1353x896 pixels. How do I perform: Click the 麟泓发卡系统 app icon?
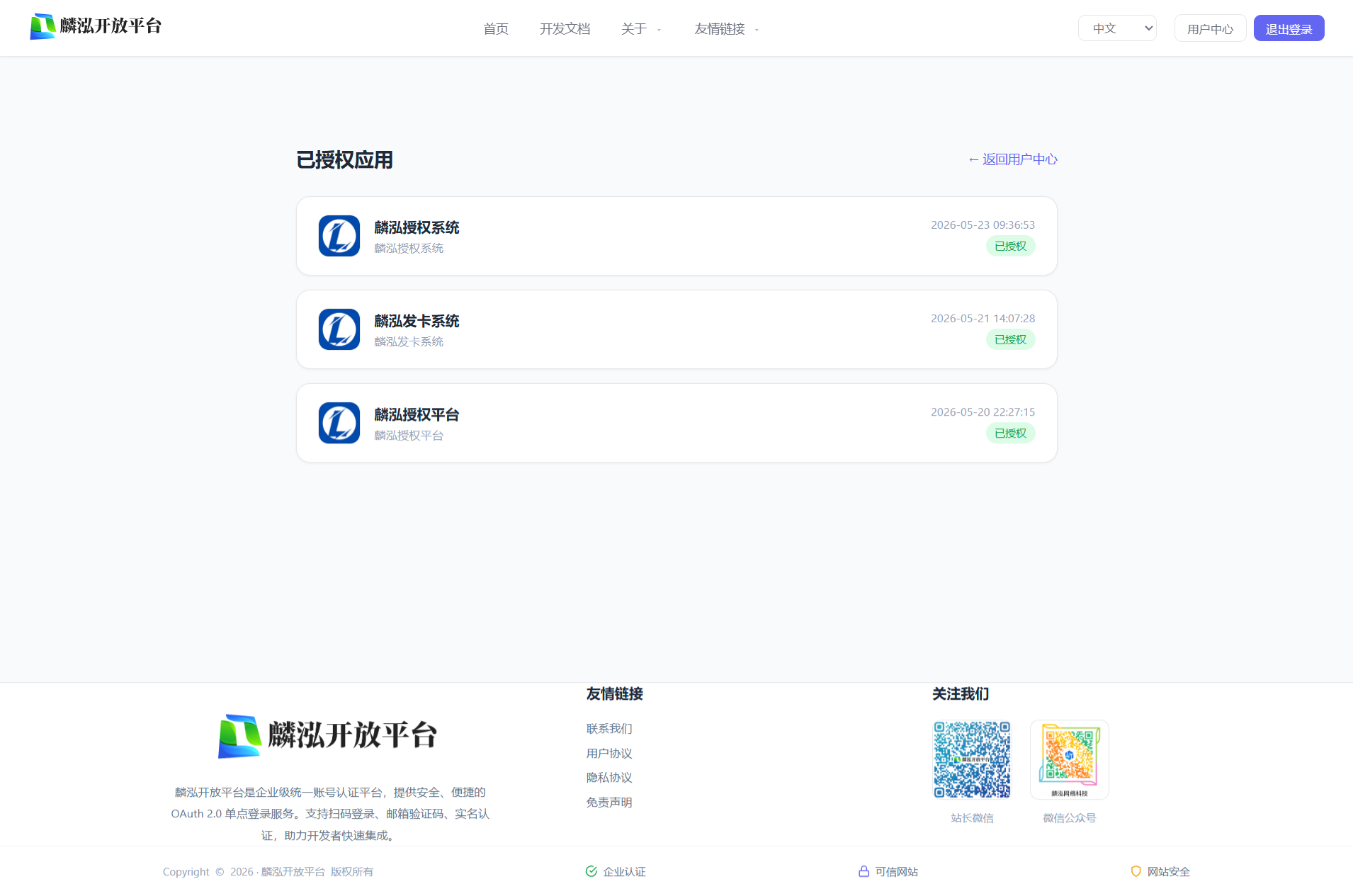tap(339, 329)
